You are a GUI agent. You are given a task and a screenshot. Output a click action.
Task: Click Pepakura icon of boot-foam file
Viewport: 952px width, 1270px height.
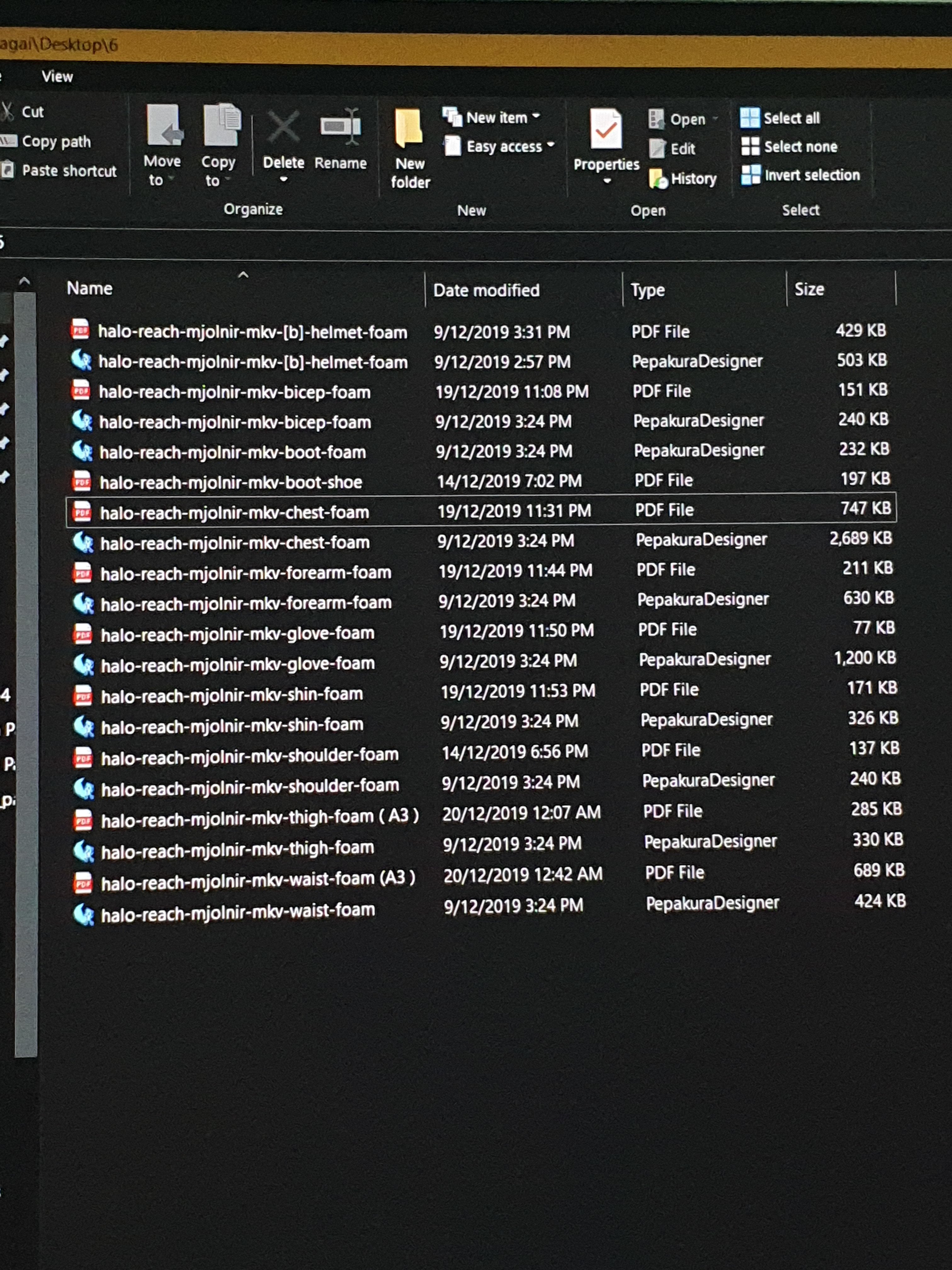coord(82,451)
